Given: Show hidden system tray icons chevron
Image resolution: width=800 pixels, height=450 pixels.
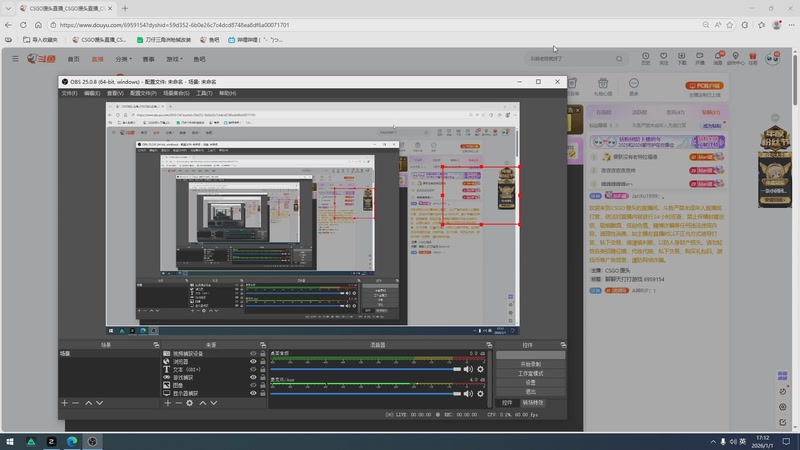Looking at the screenshot, I should (x=713, y=441).
